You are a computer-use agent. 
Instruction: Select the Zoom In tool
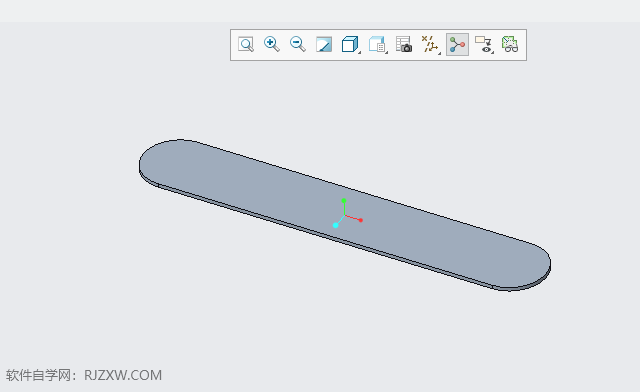[x=272, y=45]
